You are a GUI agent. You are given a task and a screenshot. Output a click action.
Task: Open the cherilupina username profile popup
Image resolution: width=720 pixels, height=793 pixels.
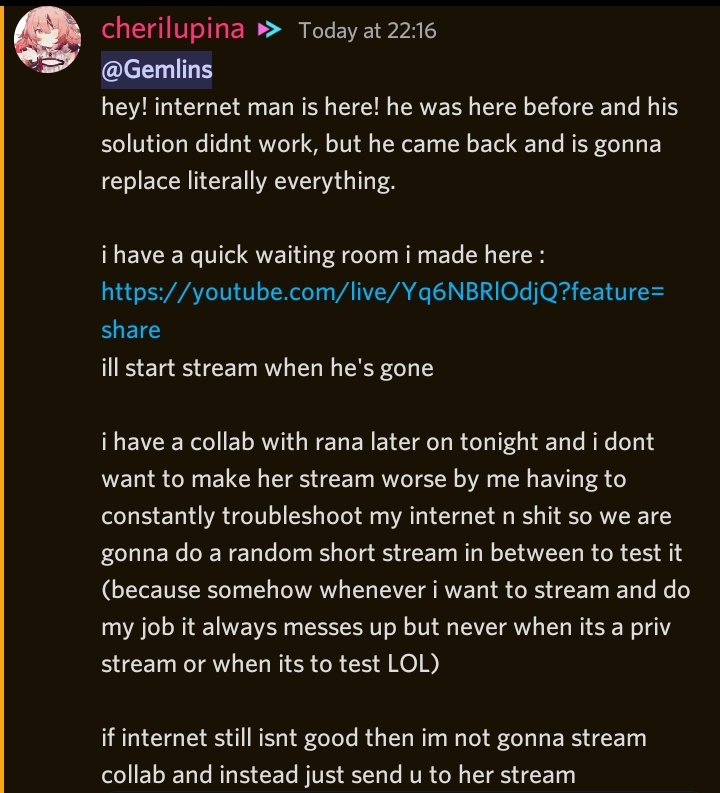point(173,29)
